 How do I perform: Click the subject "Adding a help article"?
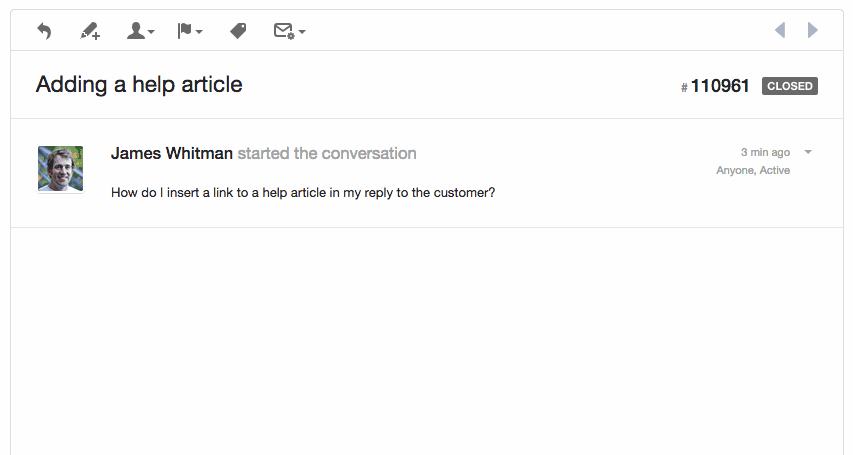click(139, 84)
